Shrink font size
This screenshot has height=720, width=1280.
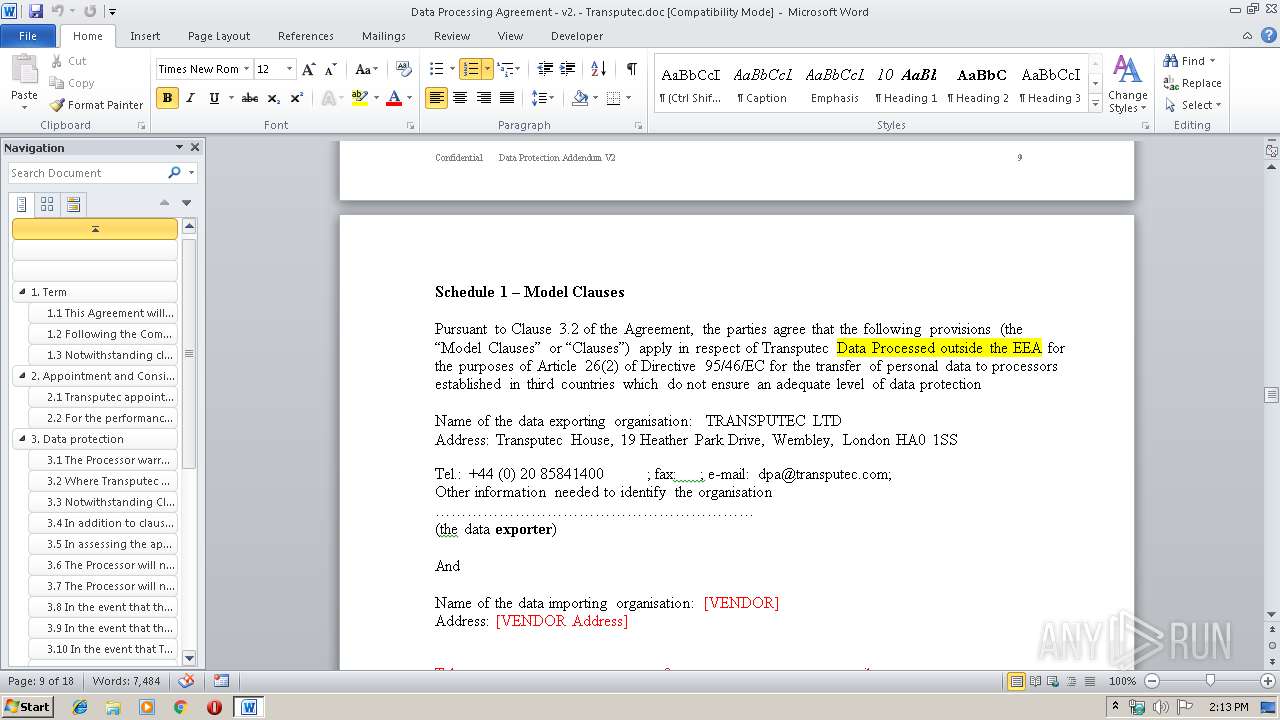click(x=331, y=69)
